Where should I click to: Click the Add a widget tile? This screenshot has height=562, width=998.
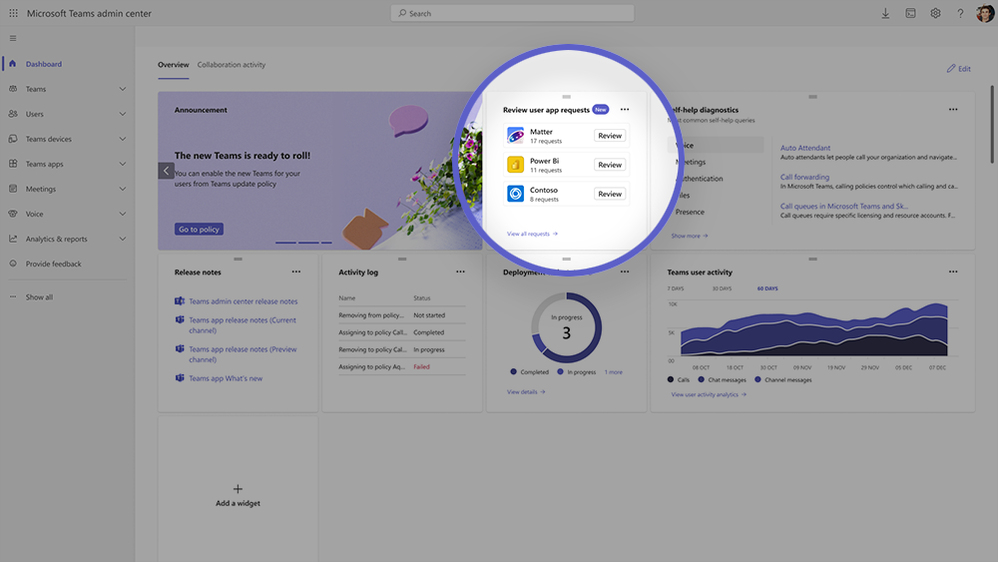click(x=237, y=489)
